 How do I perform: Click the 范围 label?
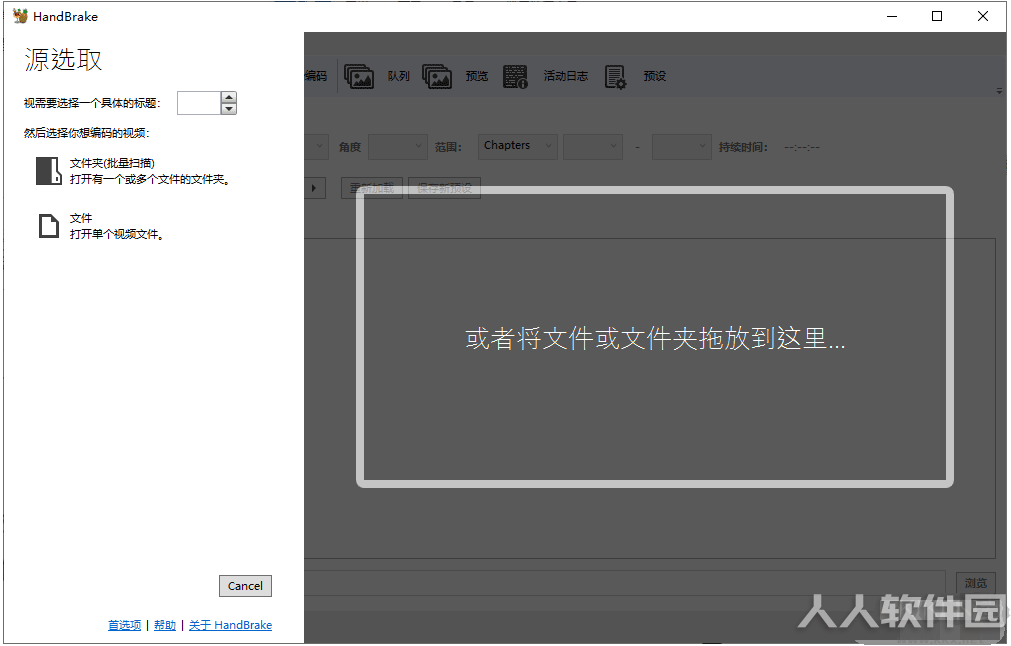[x=448, y=147]
